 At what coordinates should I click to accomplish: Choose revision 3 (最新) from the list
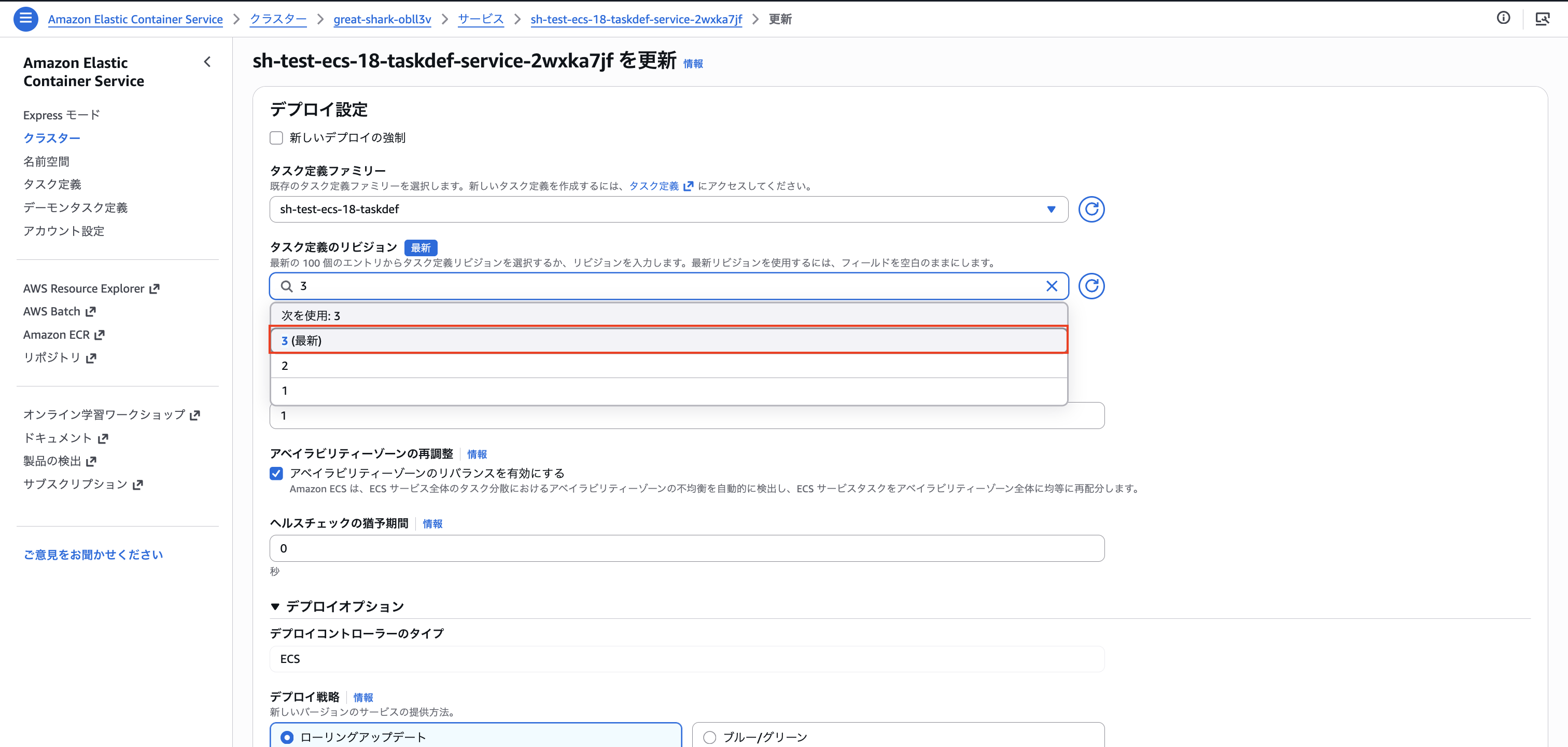[x=668, y=340]
